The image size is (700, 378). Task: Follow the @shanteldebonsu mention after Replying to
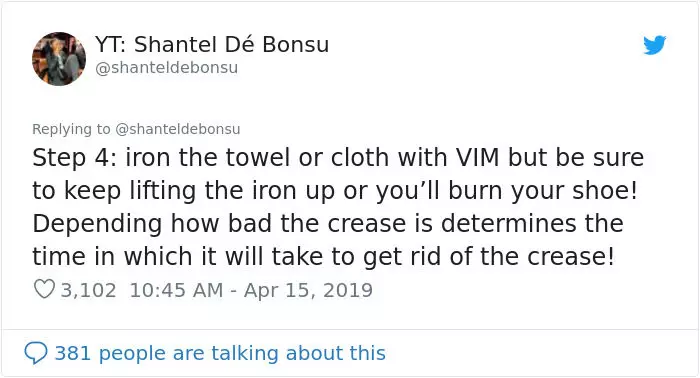(x=178, y=129)
